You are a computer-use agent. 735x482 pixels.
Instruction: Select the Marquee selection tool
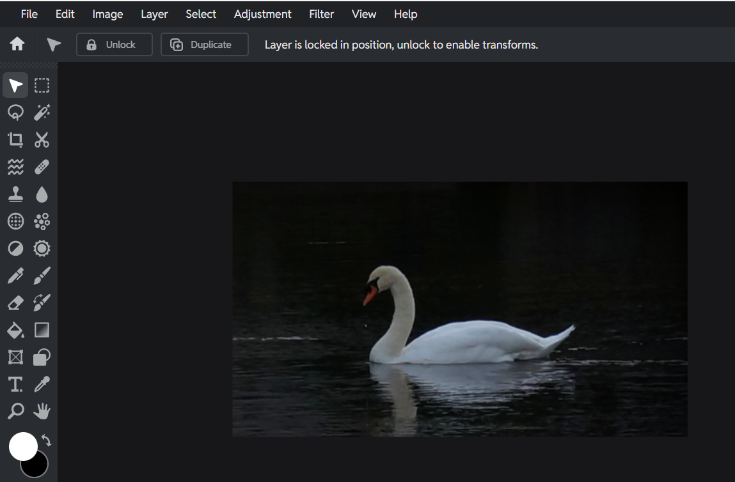pyautogui.click(x=42, y=86)
